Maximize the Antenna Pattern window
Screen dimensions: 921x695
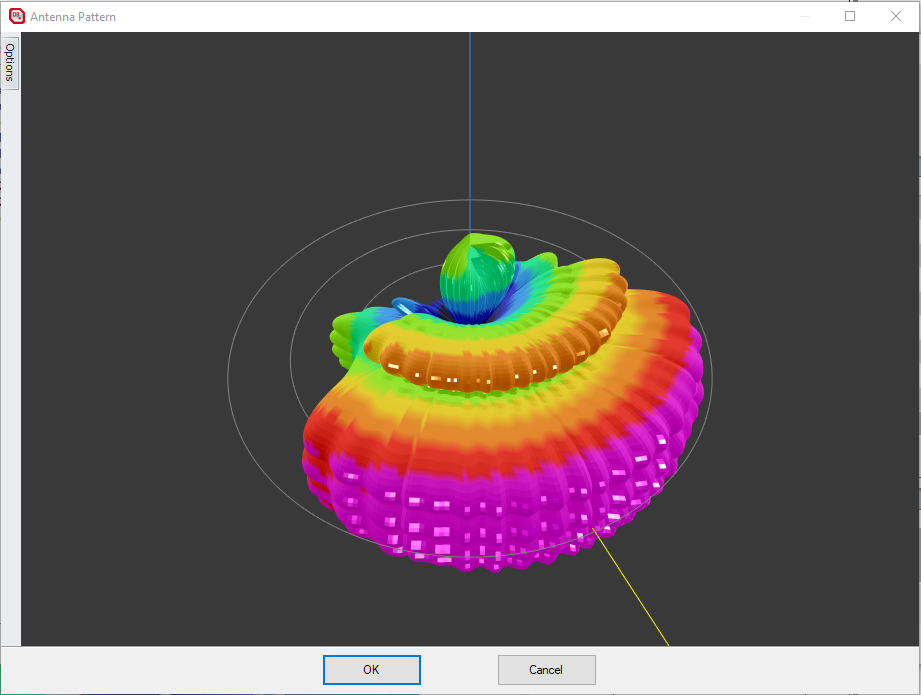pyautogui.click(x=850, y=16)
